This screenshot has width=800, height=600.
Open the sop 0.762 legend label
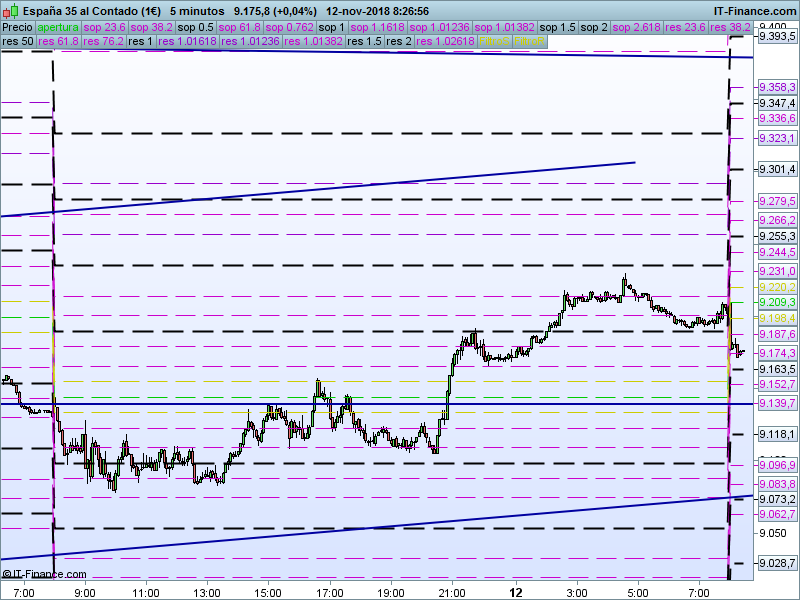point(290,28)
